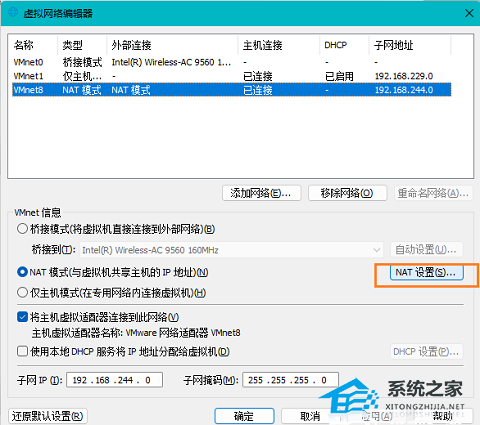This screenshot has height=425, width=480.
Task: Click 移除网络(O) button
Action: point(347,193)
